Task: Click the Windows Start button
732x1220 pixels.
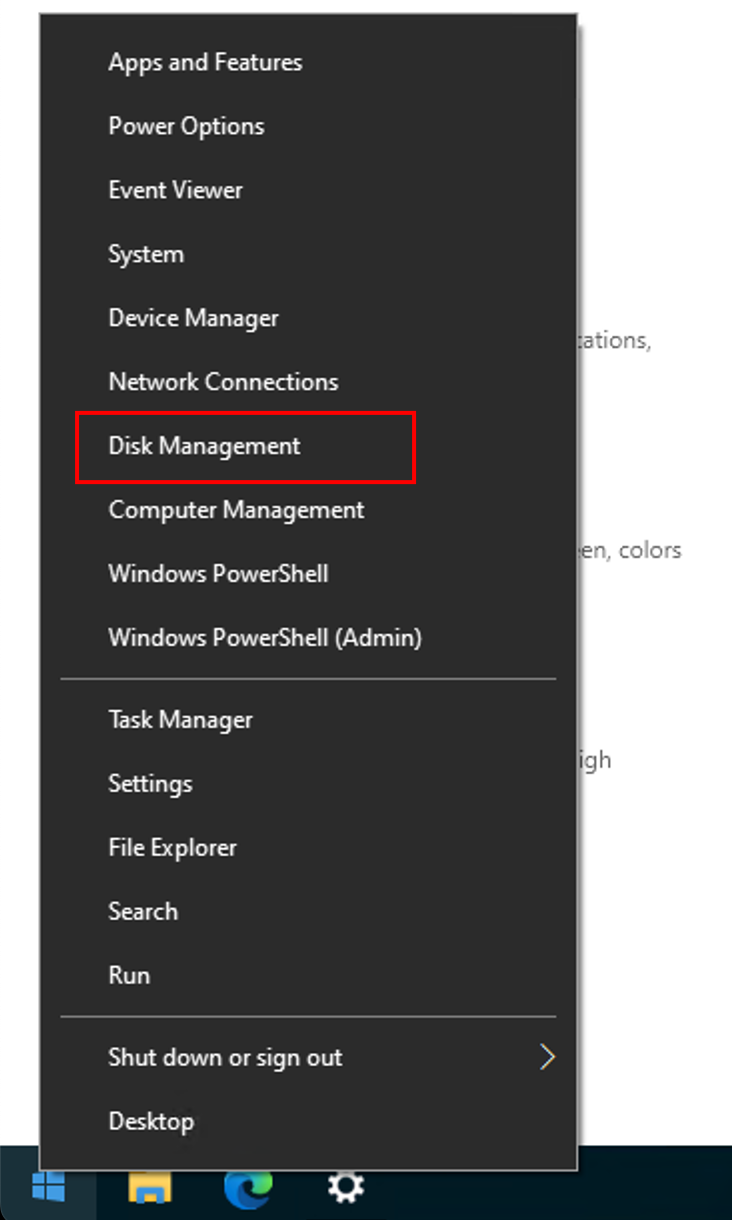Action: click(48, 1188)
